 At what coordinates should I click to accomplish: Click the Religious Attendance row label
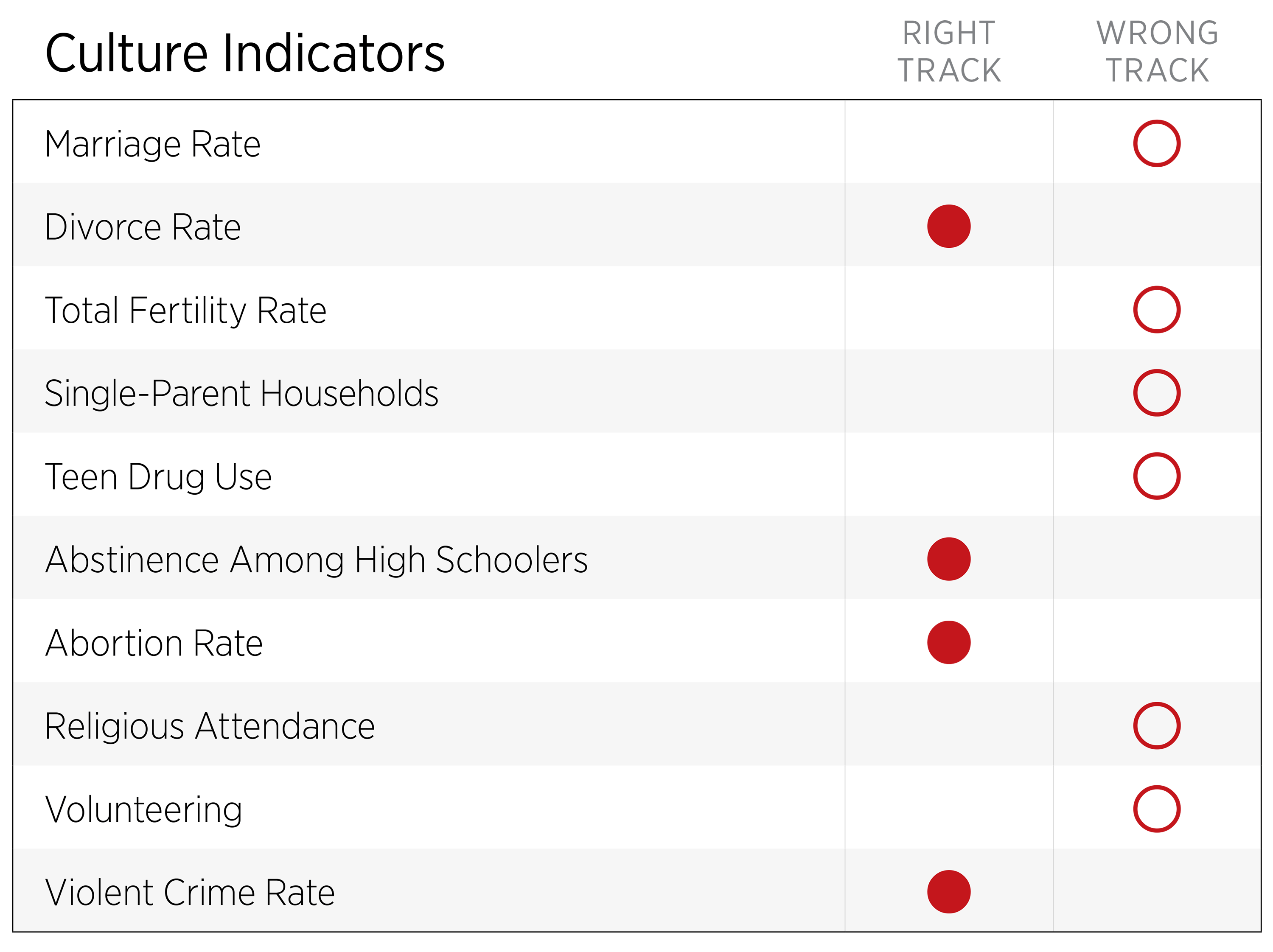(x=210, y=726)
